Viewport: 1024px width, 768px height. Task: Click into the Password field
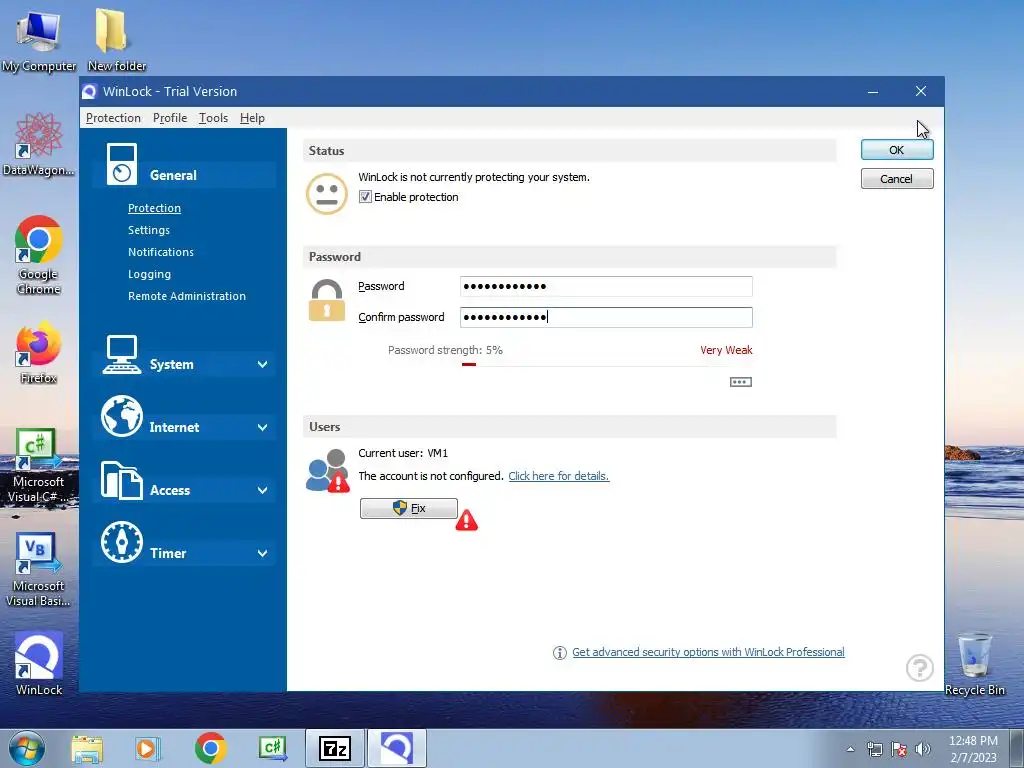click(606, 286)
